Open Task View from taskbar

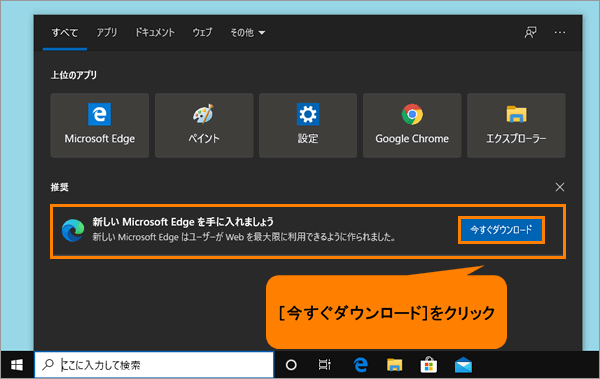click(324, 365)
